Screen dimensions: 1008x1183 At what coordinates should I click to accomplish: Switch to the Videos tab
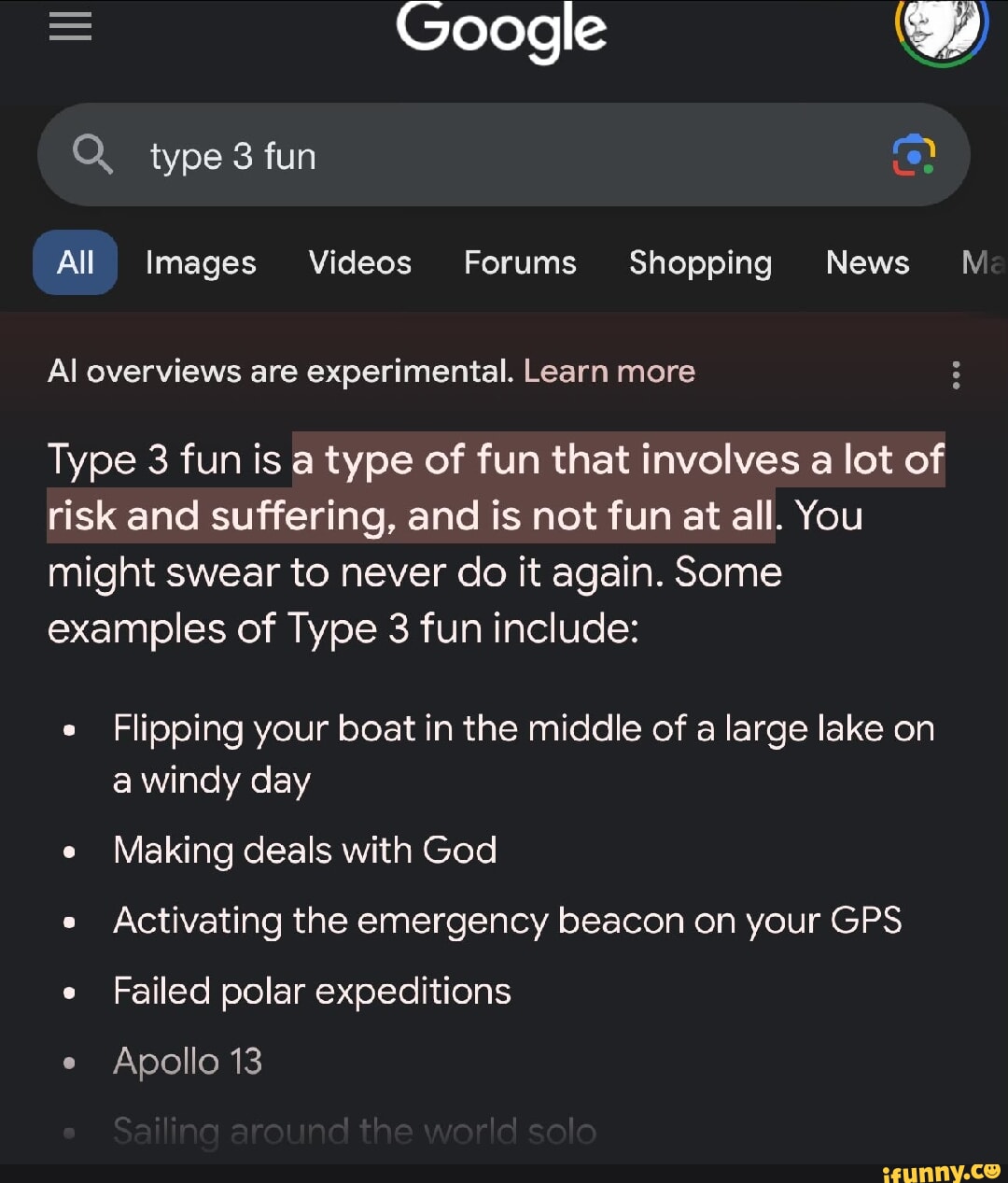(359, 263)
